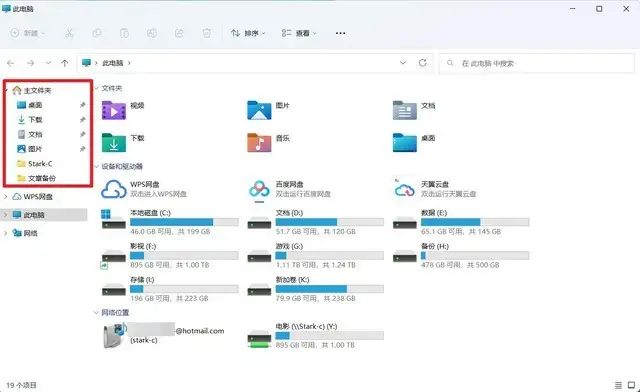
Task: Collapse the 网络位置 group
Action: (x=97, y=312)
